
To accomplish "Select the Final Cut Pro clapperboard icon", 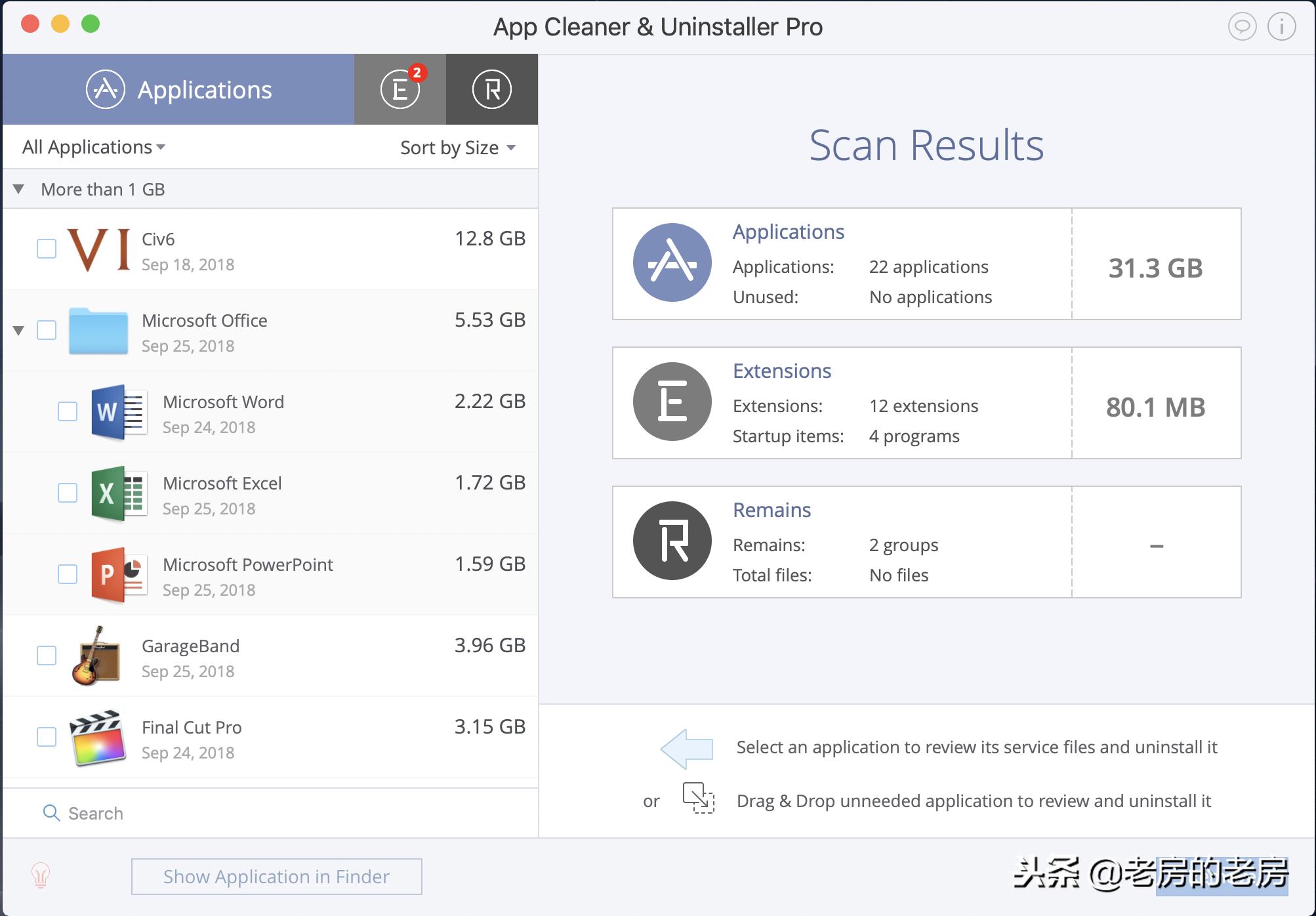I will click(x=98, y=738).
